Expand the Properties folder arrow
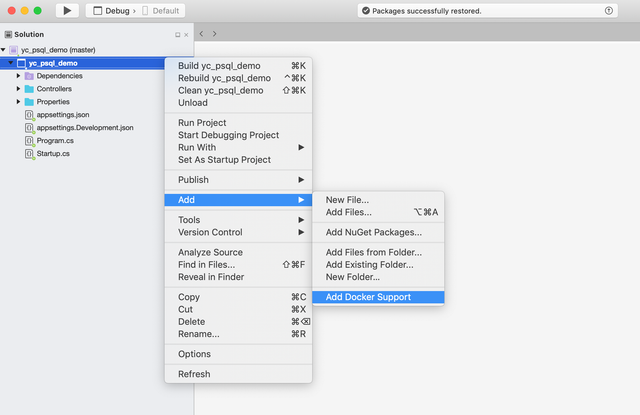This screenshot has width=640, height=415. 18,102
